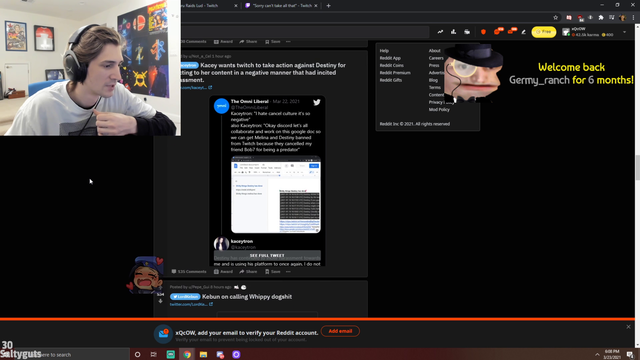Open Reddit Popular trending arrow icon
Image resolution: width=640 pixels, height=360 pixels.
point(440,32)
